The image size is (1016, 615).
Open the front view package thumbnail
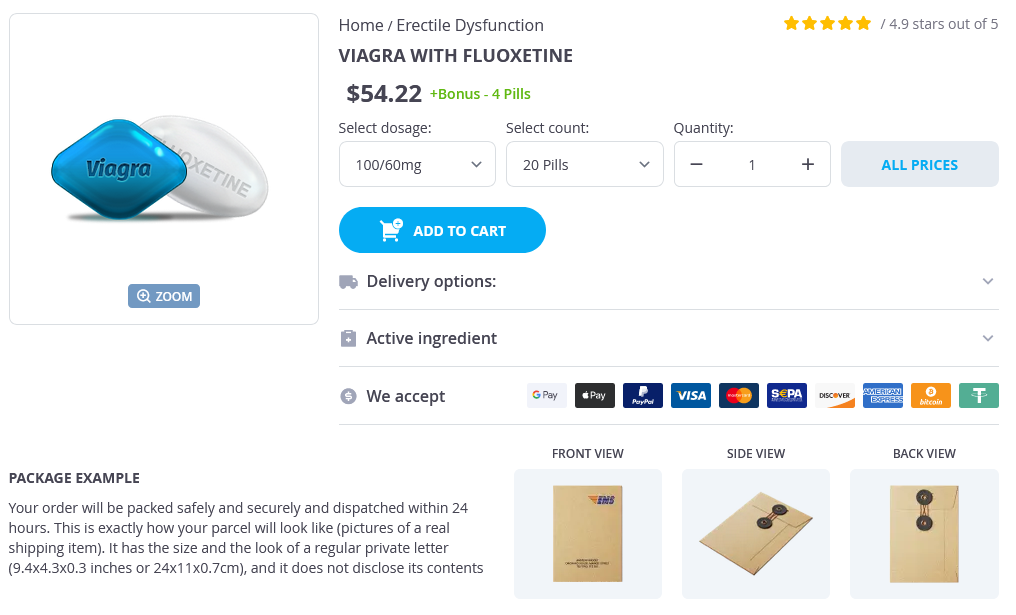[x=588, y=534]
